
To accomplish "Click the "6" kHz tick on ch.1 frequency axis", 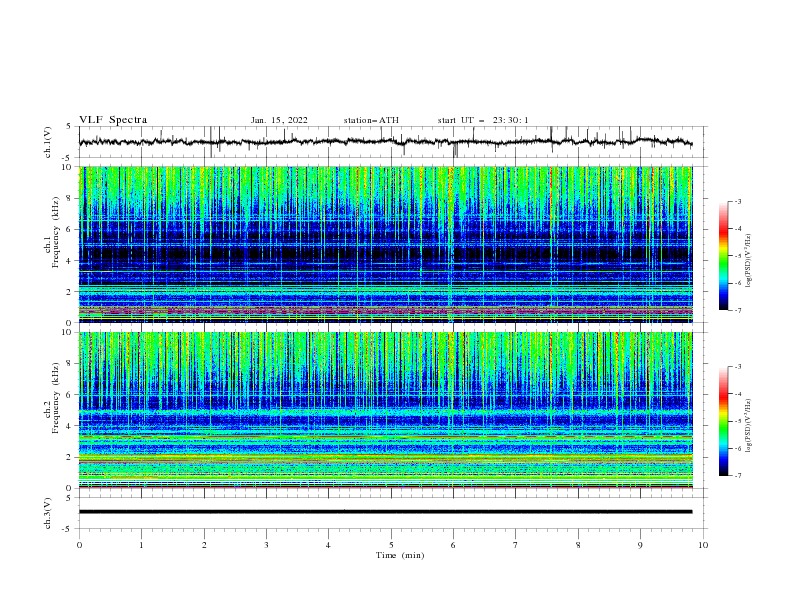I will pos(70,229).
